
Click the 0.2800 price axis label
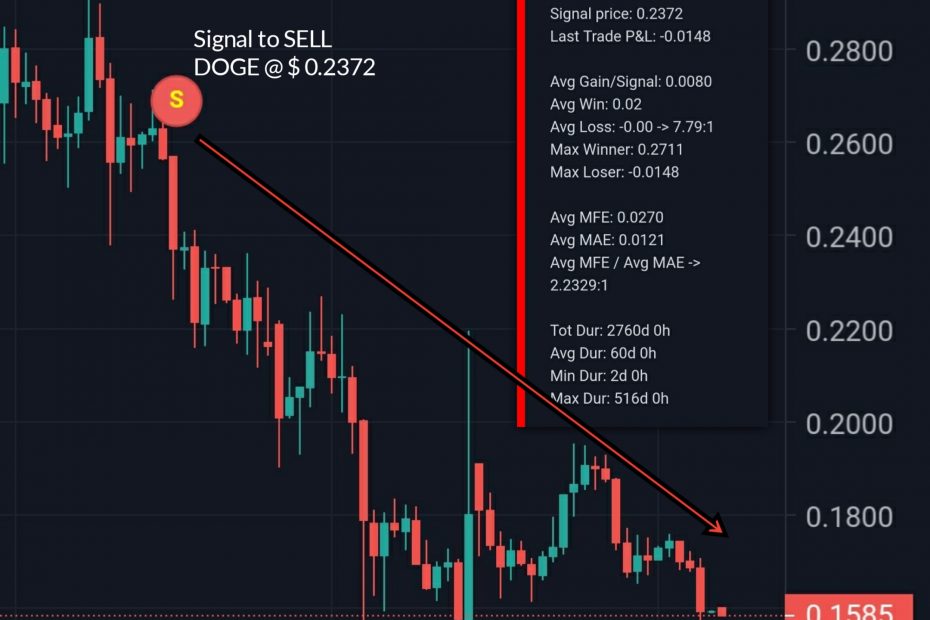click(x=849, y=51)
